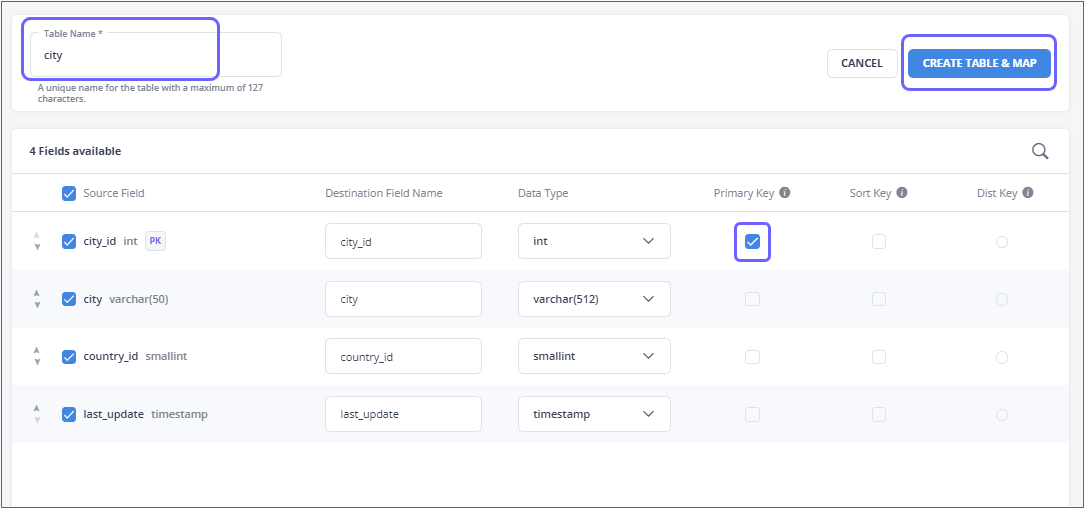Toggle the select-all Source Field checkbox
The height and width of the screenshot is (508, 1084).
pos(68,194)
